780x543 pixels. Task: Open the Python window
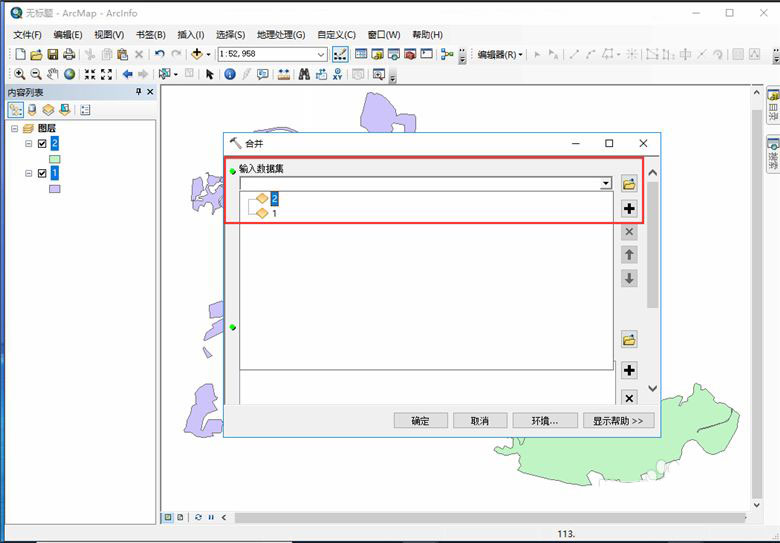coord(426,54)
